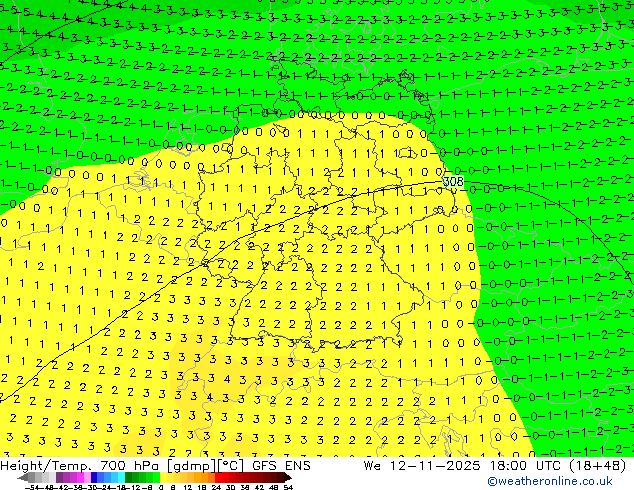
Task: Click the date 'We 12-11-2025' text
Action: [x=424, y=465]
